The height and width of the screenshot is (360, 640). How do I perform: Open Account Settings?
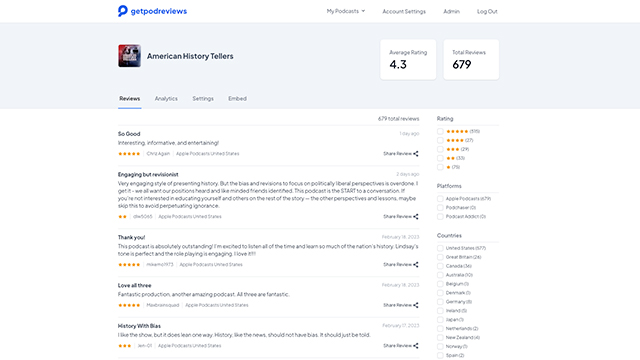coord(404,11)
